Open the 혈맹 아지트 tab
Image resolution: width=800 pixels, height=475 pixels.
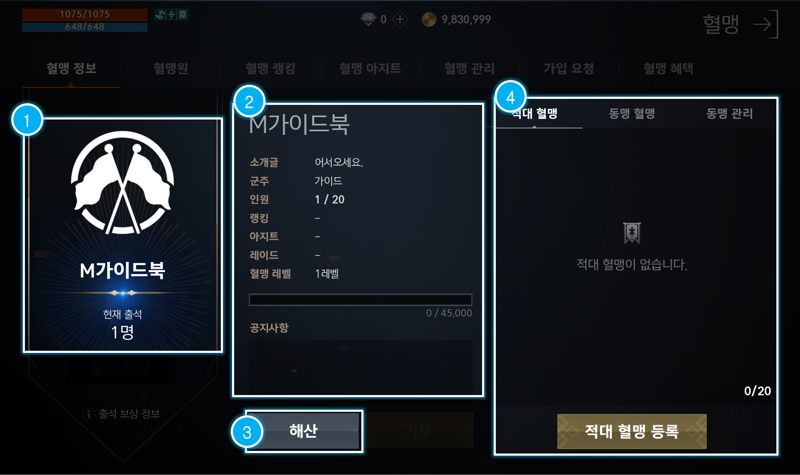tap(370, 68)
